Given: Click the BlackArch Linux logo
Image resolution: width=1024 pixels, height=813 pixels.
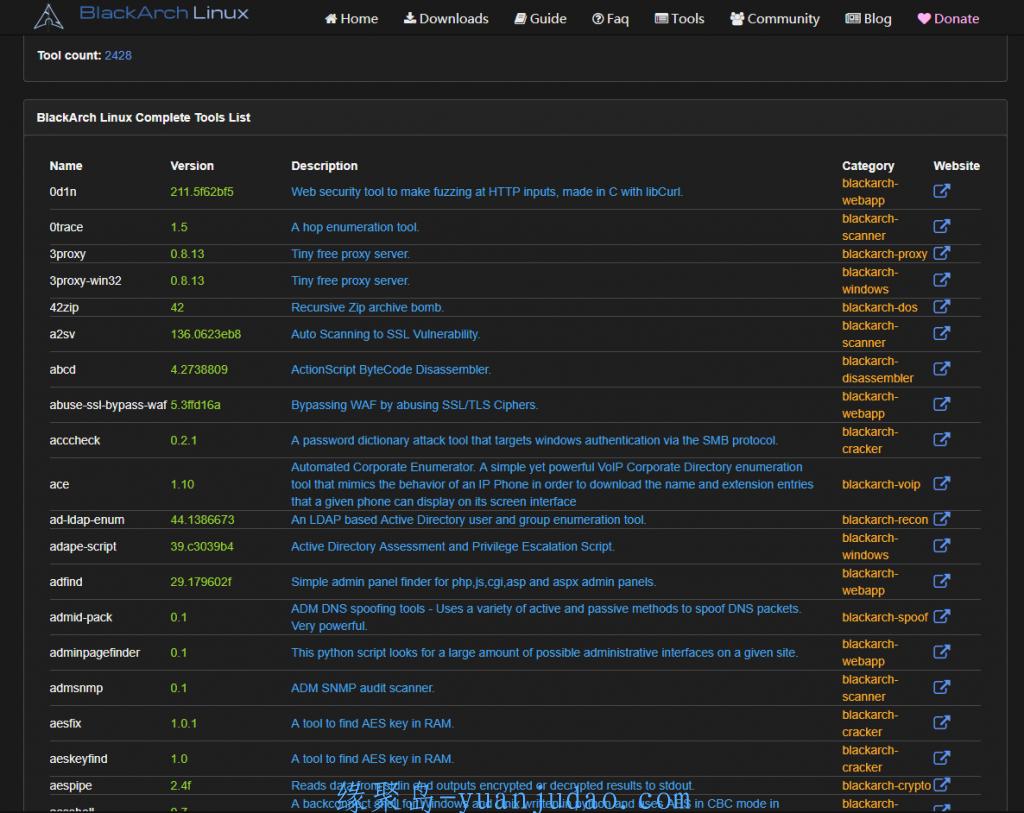Looking at the screenshot, I should tap(141, 15).
